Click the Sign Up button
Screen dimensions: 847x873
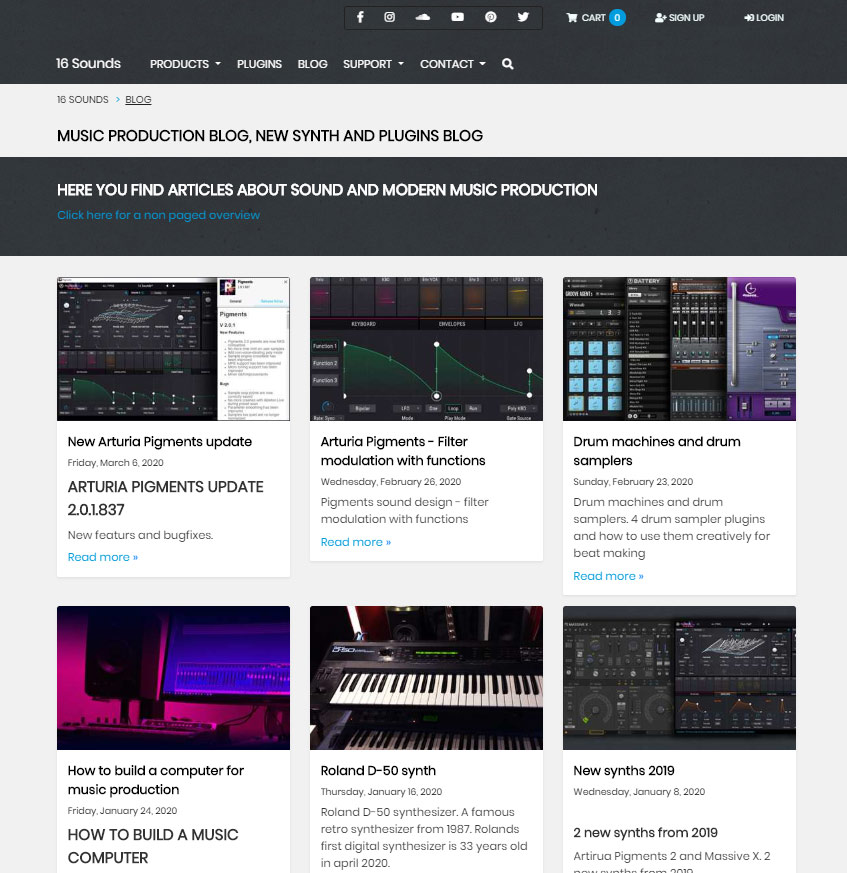(680, 18)
